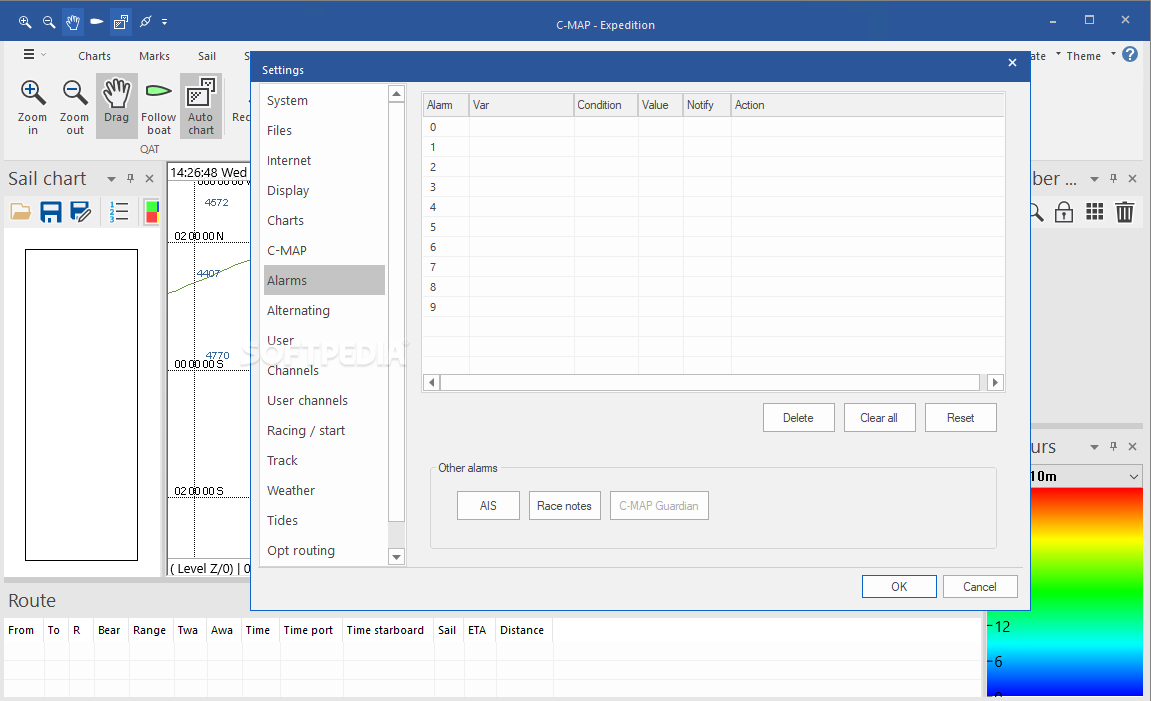The image size is (1151, 701).
Task: Select System in Settings list
Action: pos(324,101)
